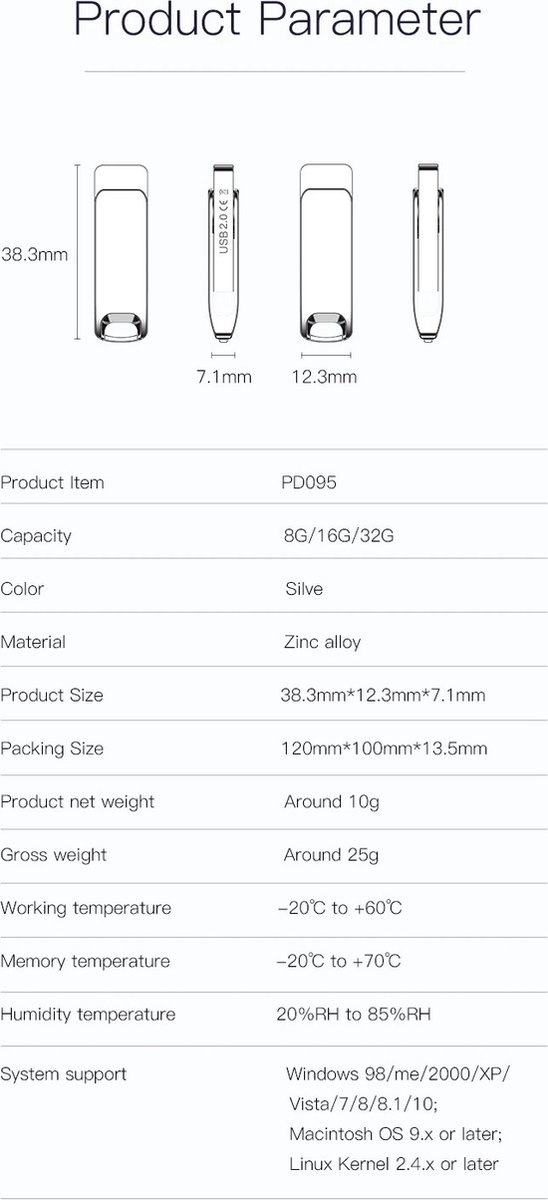Click the Product Size row label

pos(52,695)
